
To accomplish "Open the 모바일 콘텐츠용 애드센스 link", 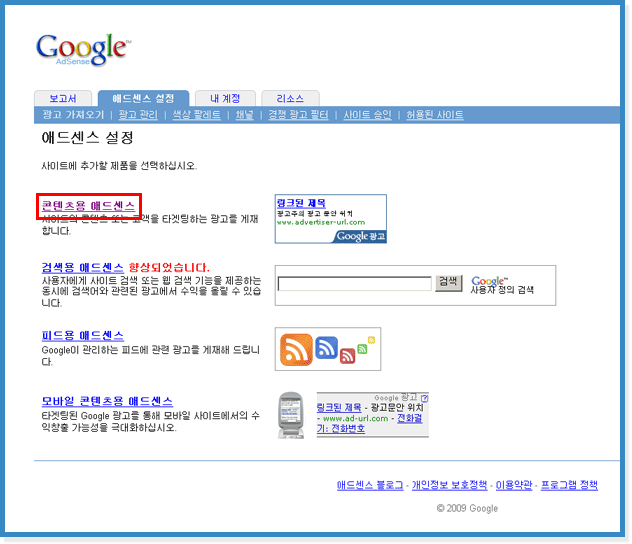I will pos(107,400).
